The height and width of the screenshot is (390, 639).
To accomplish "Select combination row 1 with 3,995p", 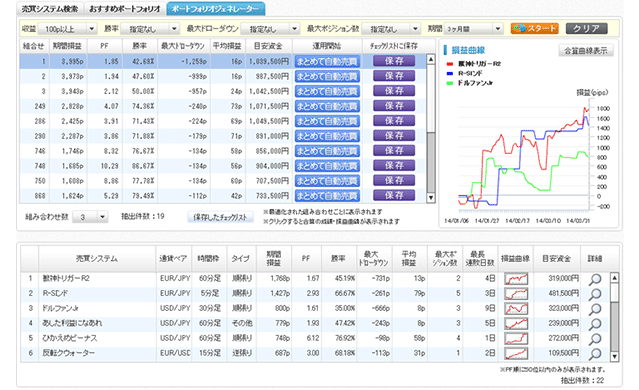I will pos(223,62).
